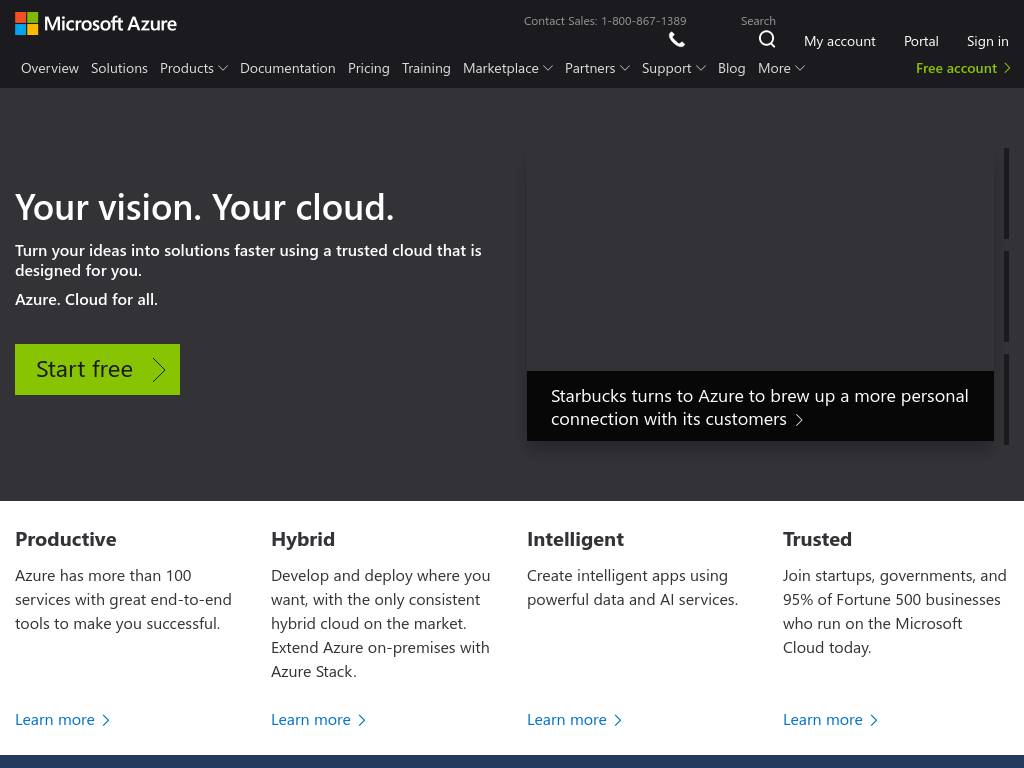Click the Microsoft Azure logo
Image resolution: width=1024 pixels, height=768 pixels.
(96, 23)
